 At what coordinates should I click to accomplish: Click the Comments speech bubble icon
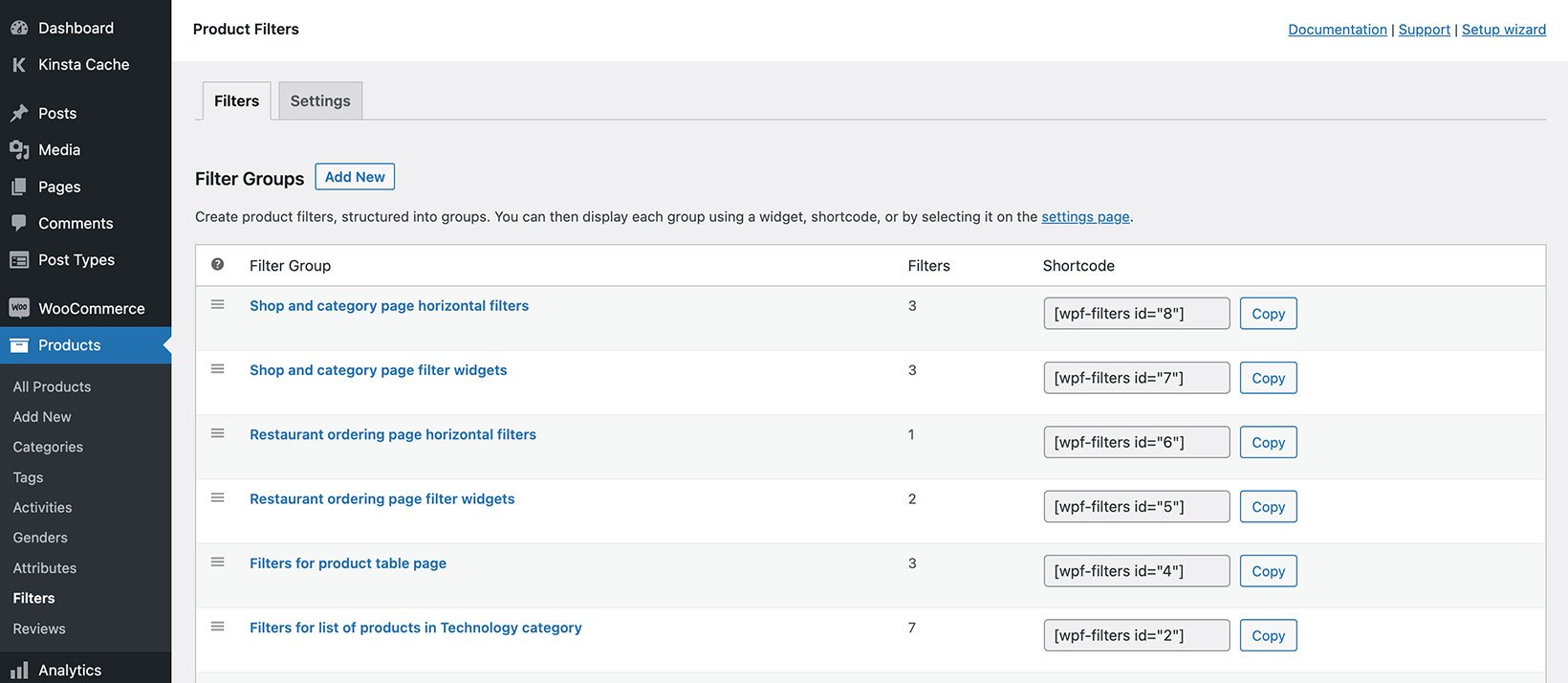point(19,223)
